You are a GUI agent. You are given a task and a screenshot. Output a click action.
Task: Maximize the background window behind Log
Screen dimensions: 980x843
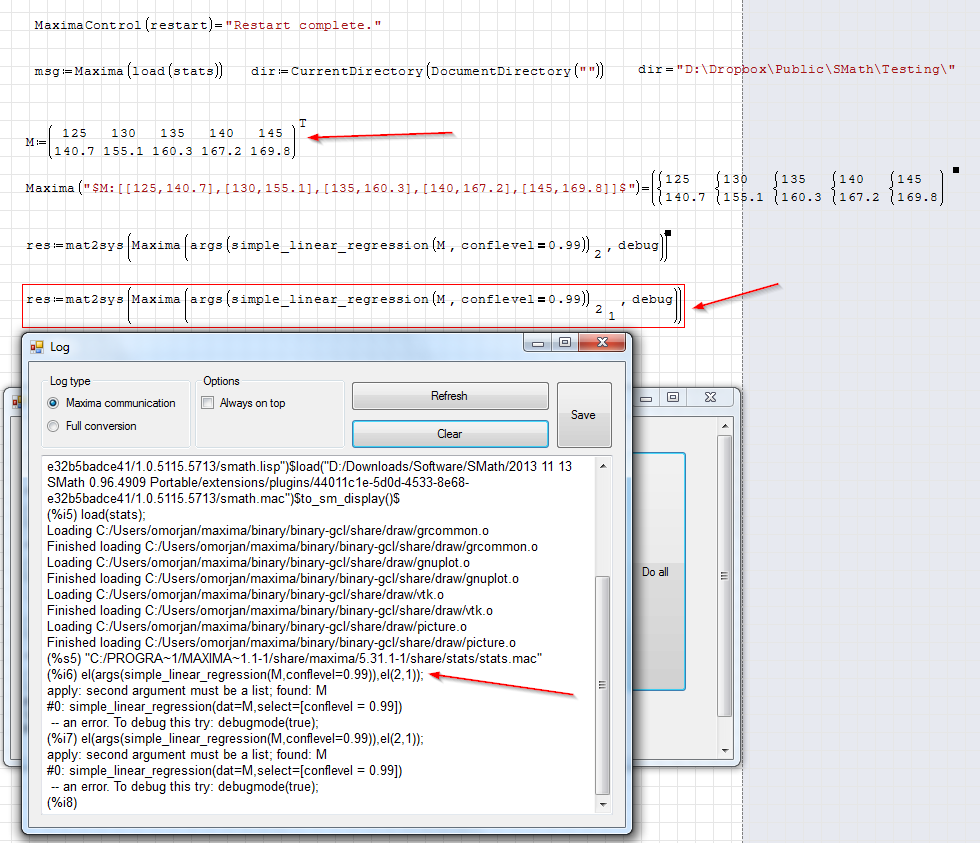point(673,397)
